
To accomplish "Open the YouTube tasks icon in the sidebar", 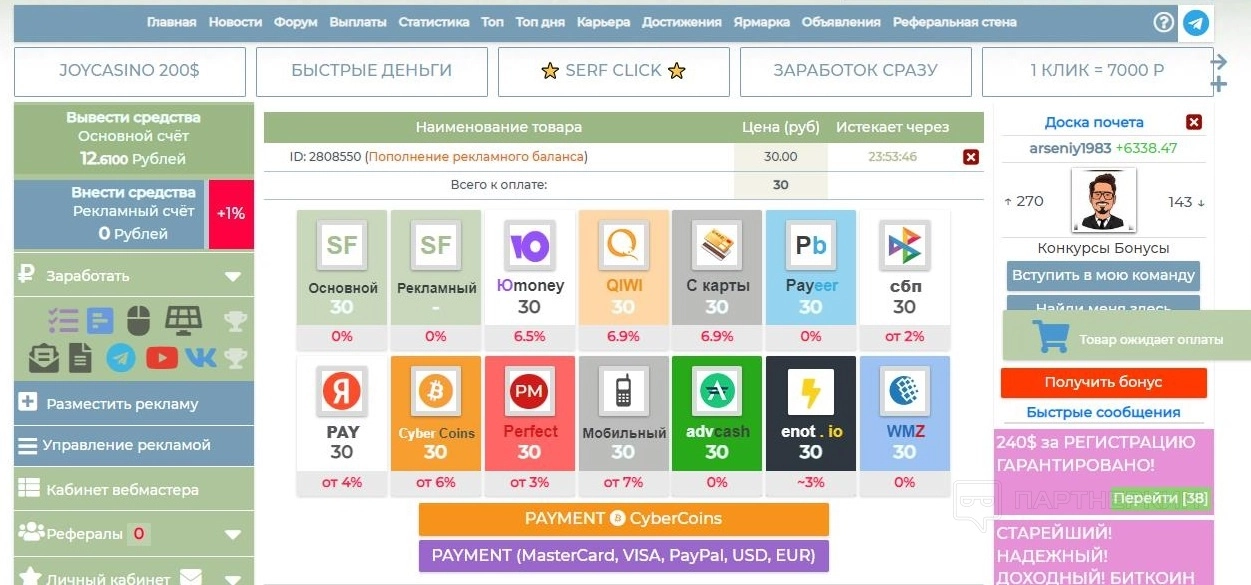I will point(162,357).
